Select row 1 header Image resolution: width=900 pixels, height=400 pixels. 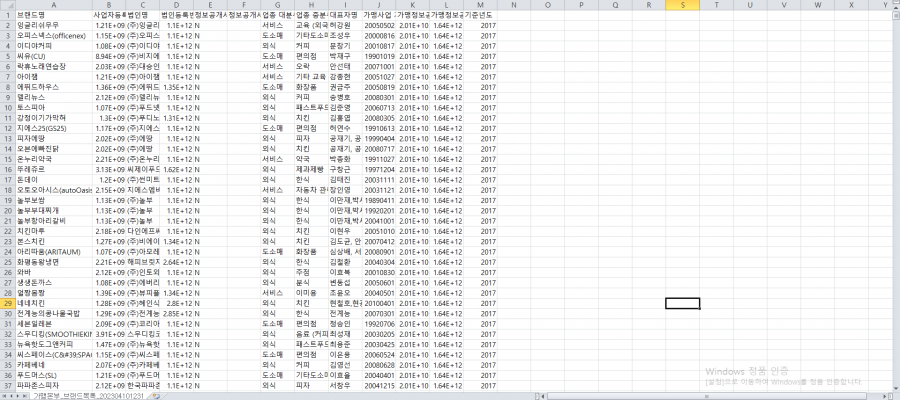click(7, 15)
